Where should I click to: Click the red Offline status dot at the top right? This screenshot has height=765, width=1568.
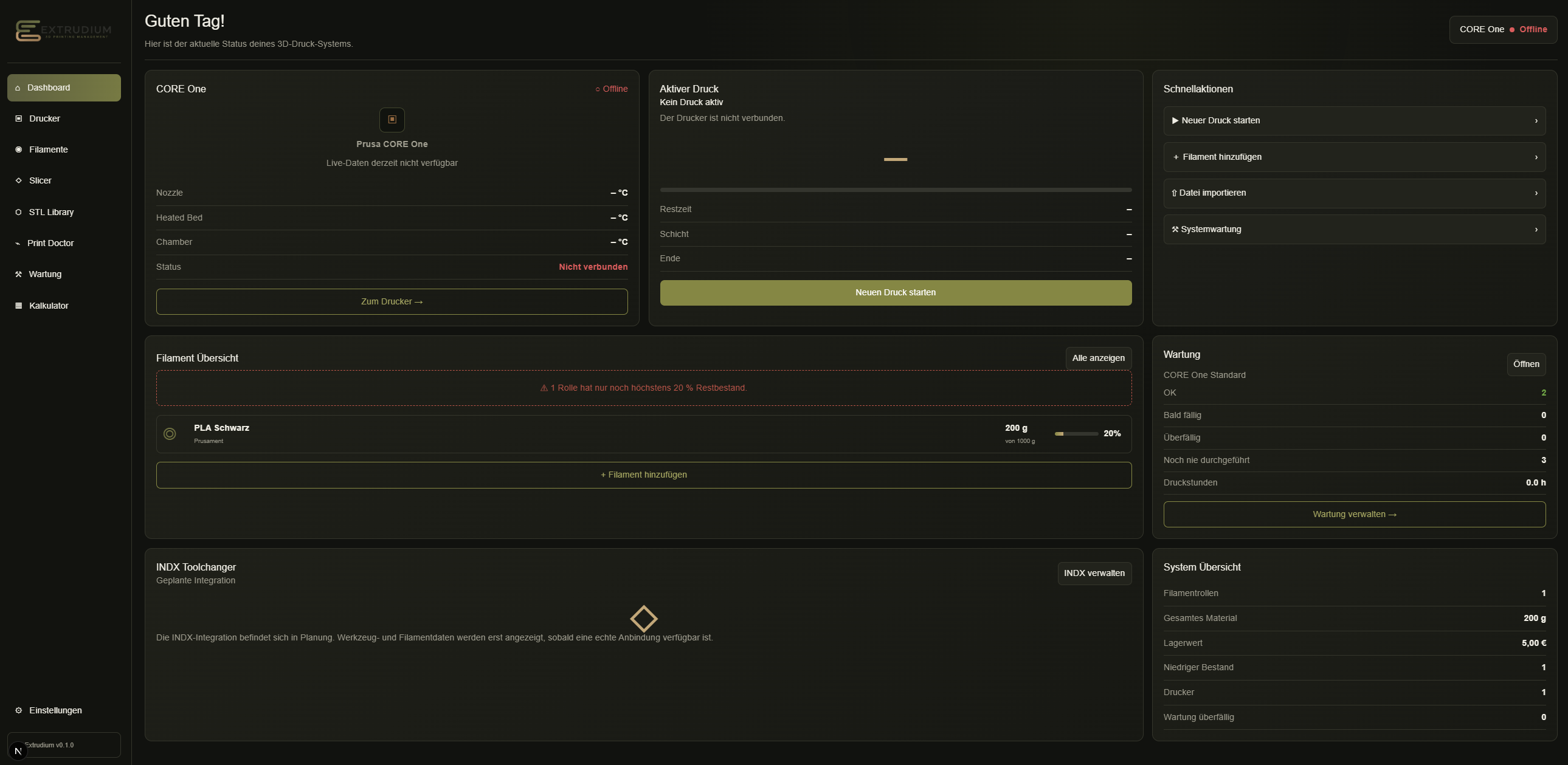click(x=1512, y=30)
